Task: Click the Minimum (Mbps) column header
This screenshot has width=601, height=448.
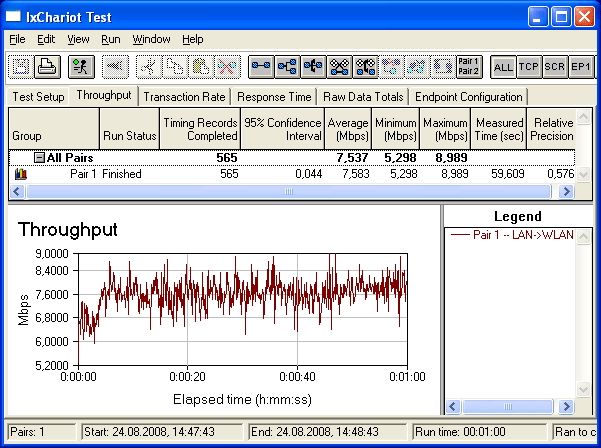Action: coord(396,129)
